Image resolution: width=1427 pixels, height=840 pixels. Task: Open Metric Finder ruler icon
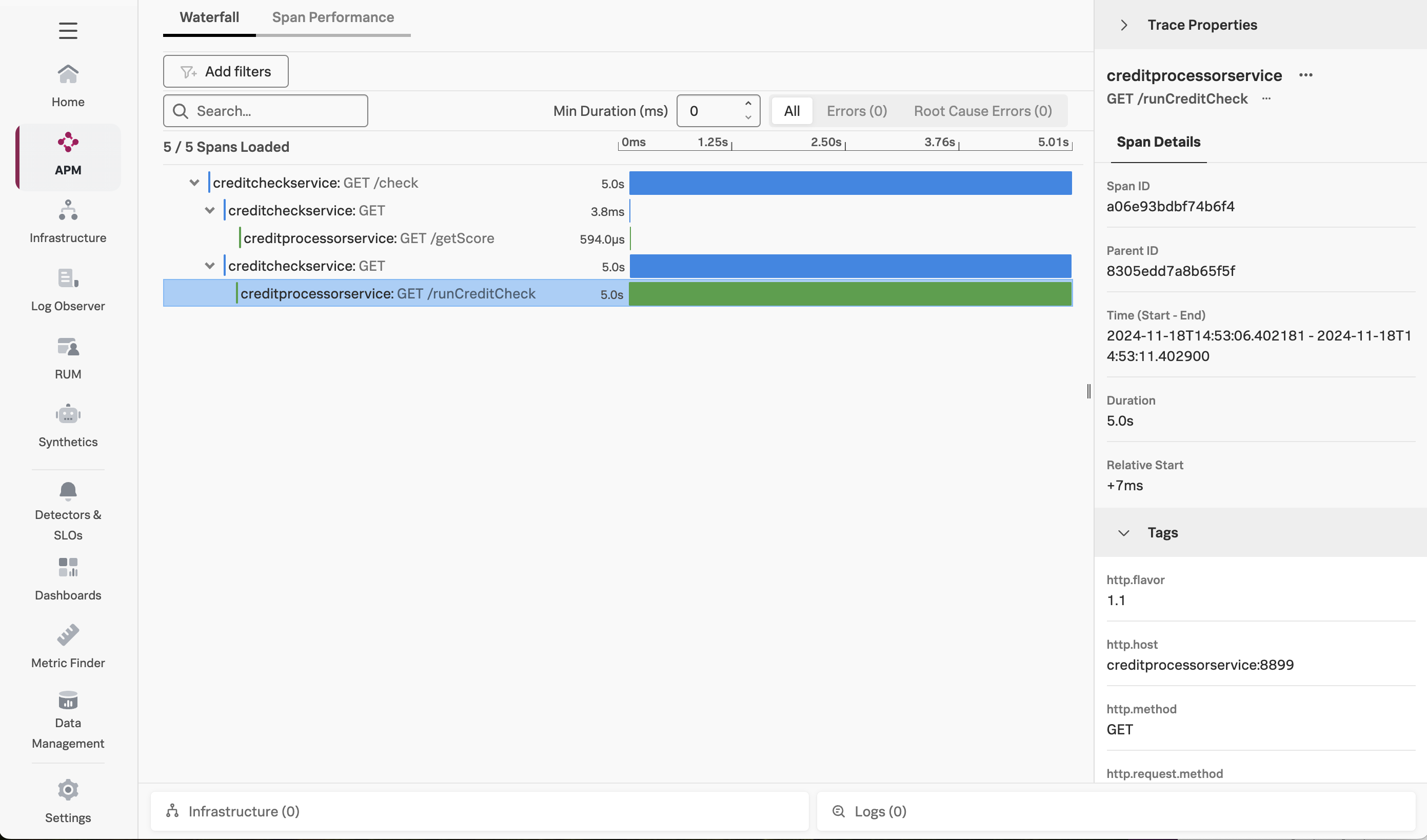68,635
